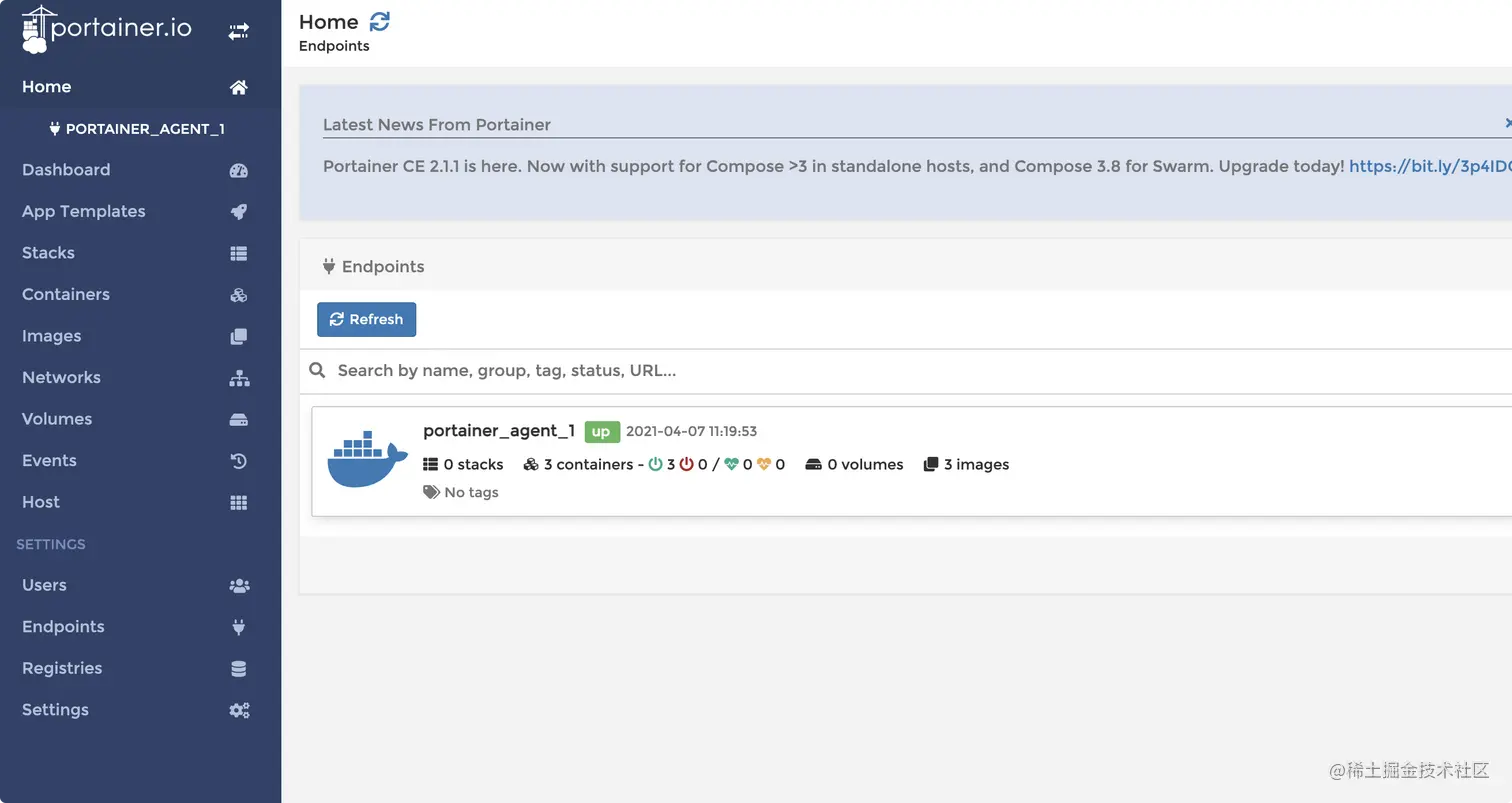Click the Volumes drive icon in sidebar
This screenshot has width=1512, height=803.
click(238, 420)
